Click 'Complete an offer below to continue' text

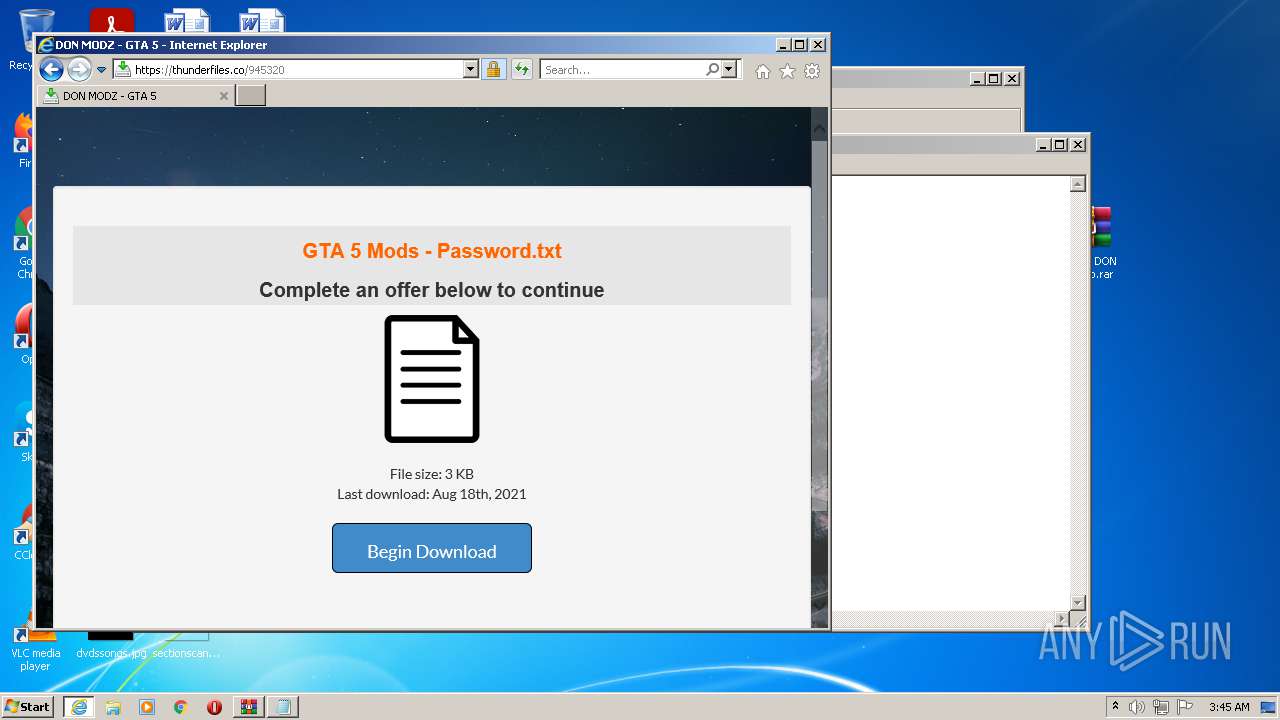pos(432,290)
